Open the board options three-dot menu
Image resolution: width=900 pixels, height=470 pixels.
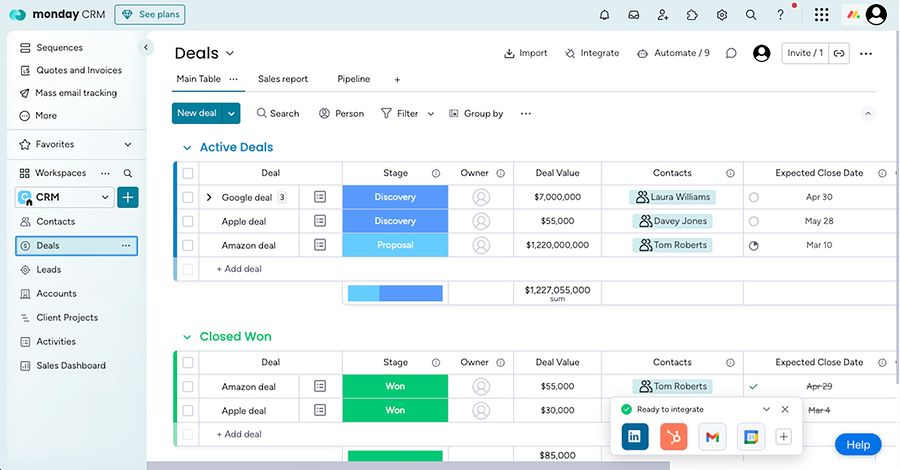tap(866, 53)
